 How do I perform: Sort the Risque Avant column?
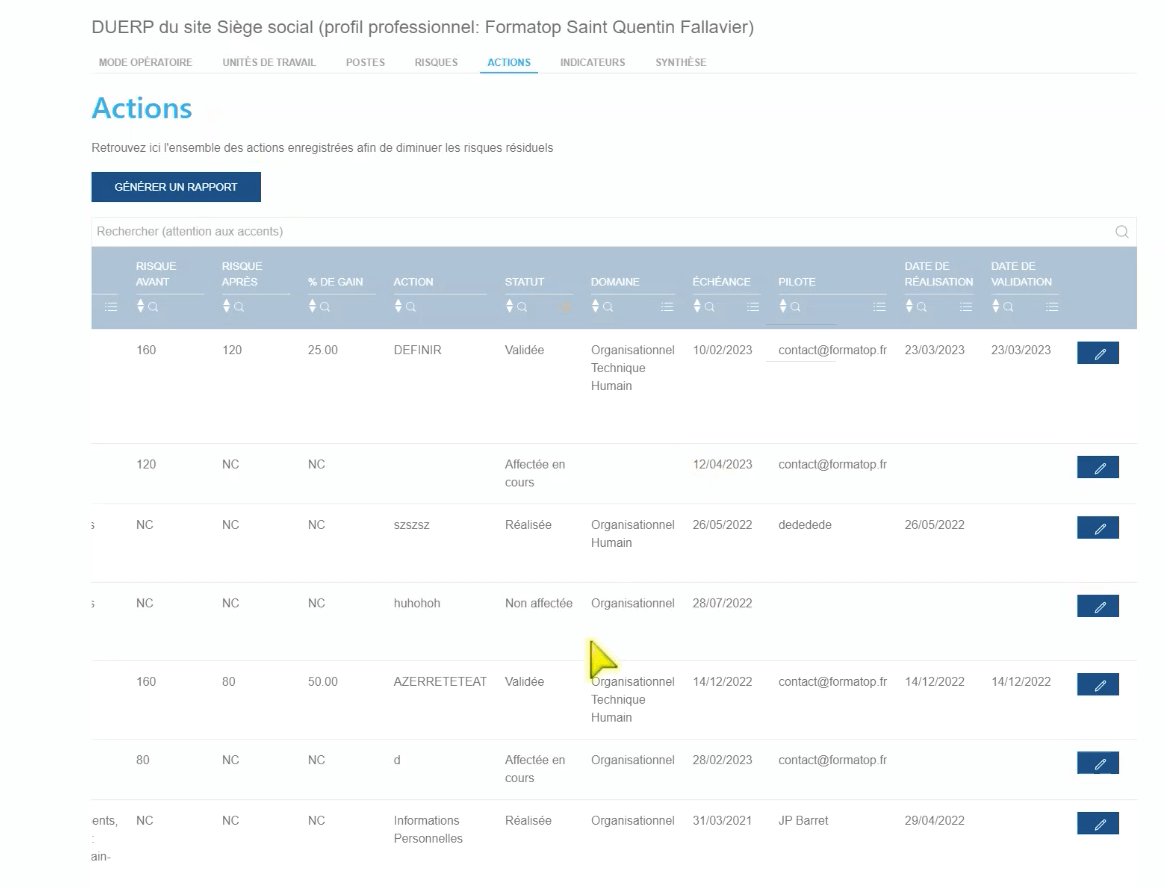click(x=140, y=306)
